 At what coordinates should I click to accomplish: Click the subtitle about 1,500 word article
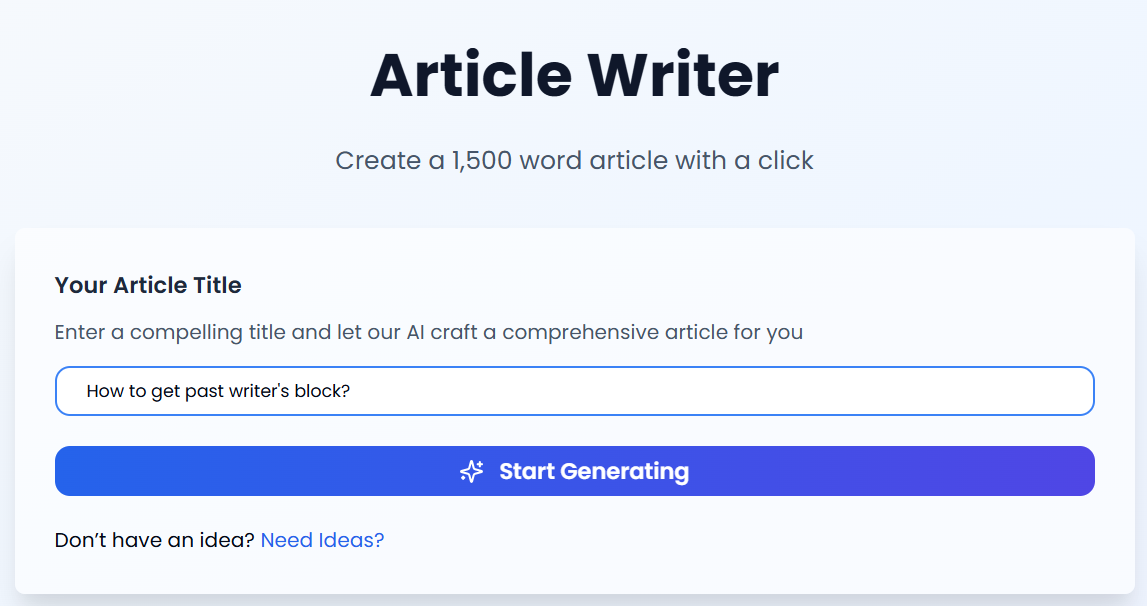click(x=574, y=160)
